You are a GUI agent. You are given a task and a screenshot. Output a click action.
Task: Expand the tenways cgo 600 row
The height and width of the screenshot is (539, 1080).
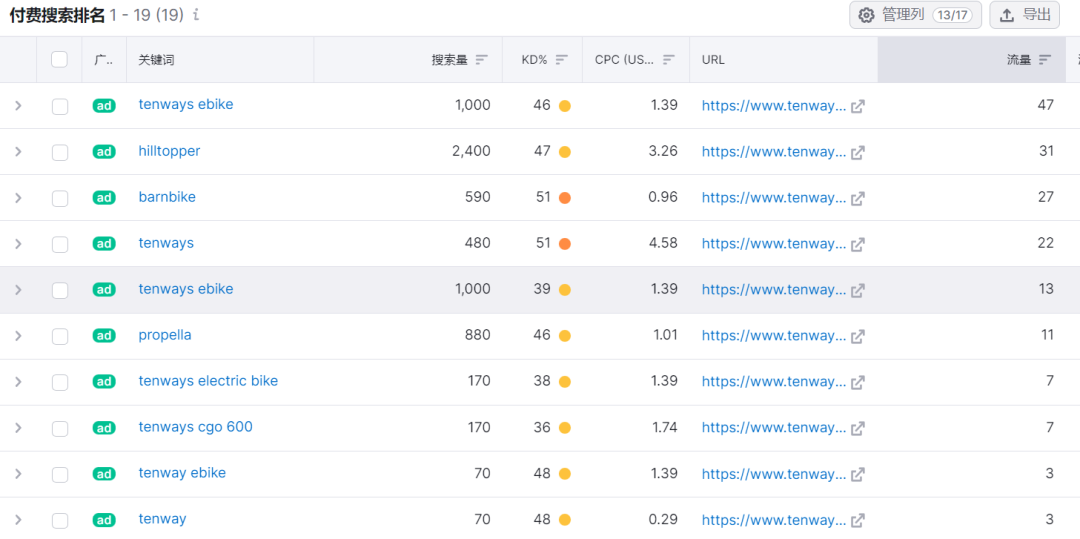pos(19,428)
